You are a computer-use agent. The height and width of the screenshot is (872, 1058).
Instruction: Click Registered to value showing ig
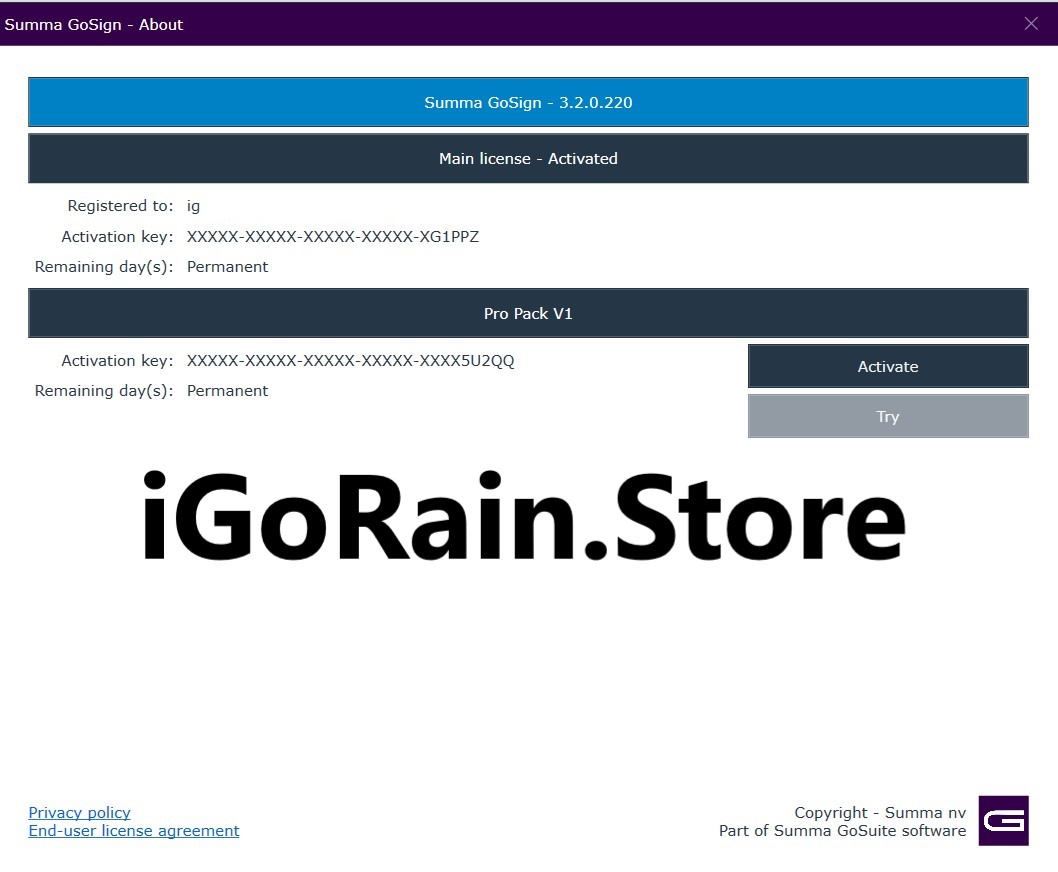193,205
